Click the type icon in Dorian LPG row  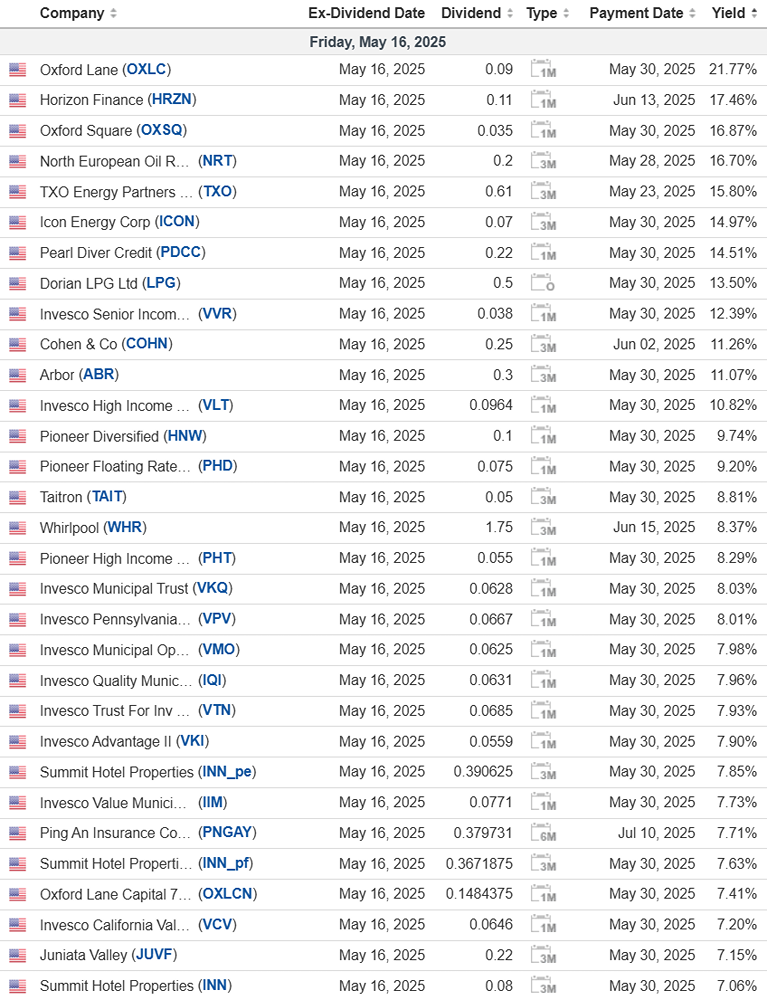pyautogui.click(x=543, y=283)
